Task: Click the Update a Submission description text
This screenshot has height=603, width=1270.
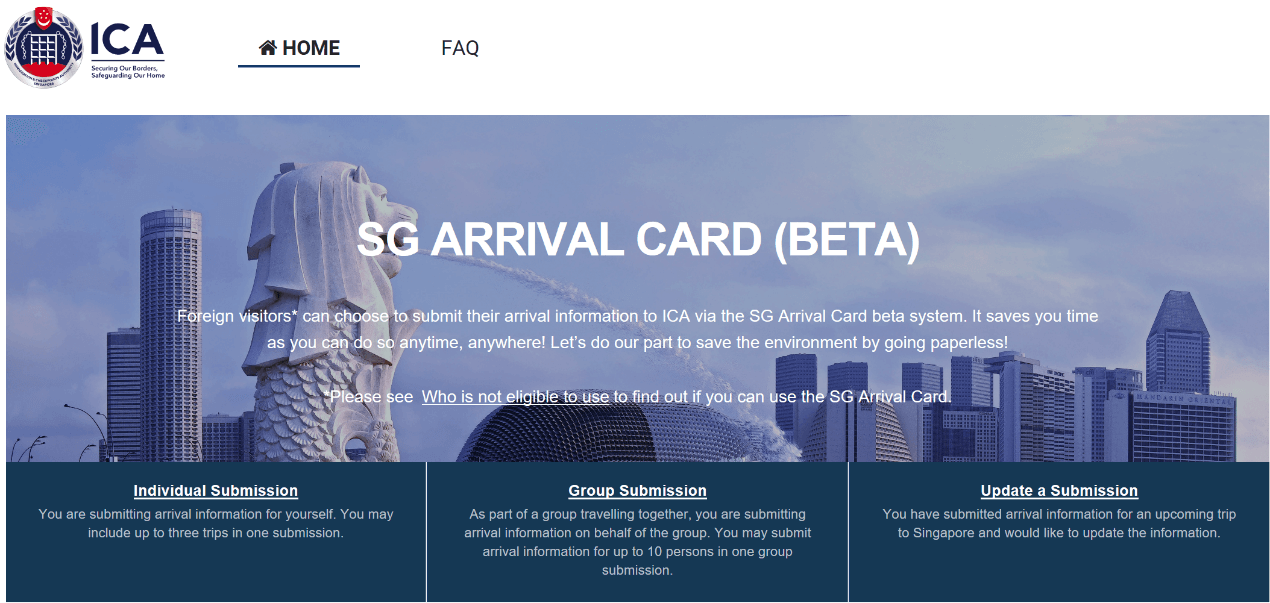Action: coord(1059,523)
